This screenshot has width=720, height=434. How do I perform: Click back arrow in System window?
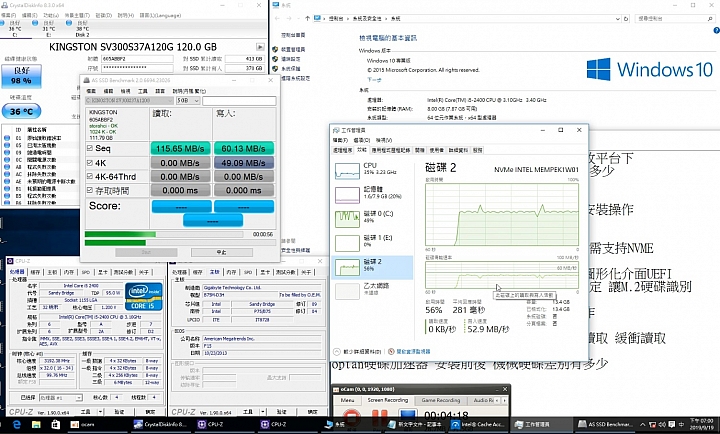[277, 18]
